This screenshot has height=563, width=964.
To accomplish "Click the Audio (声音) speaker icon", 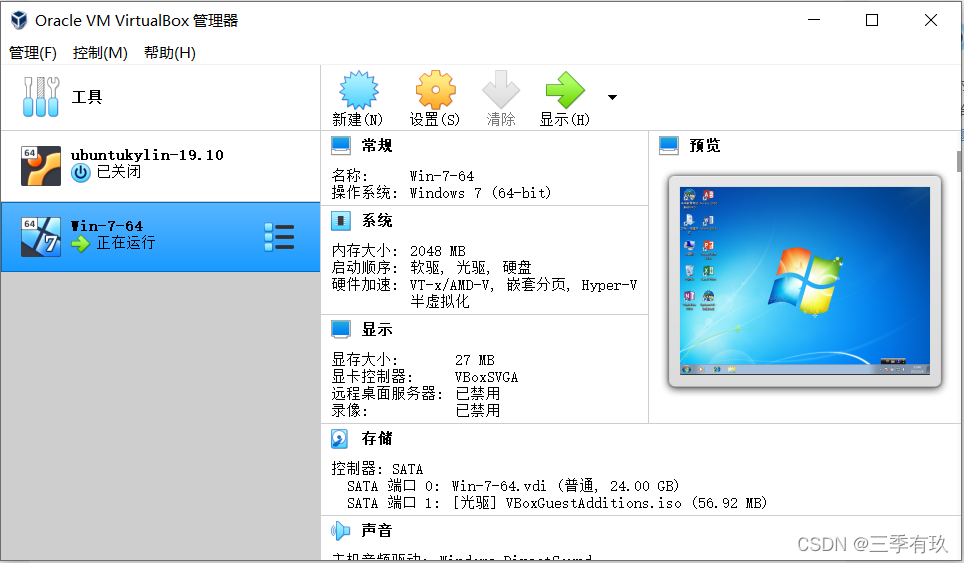I will tap(340, 530).
